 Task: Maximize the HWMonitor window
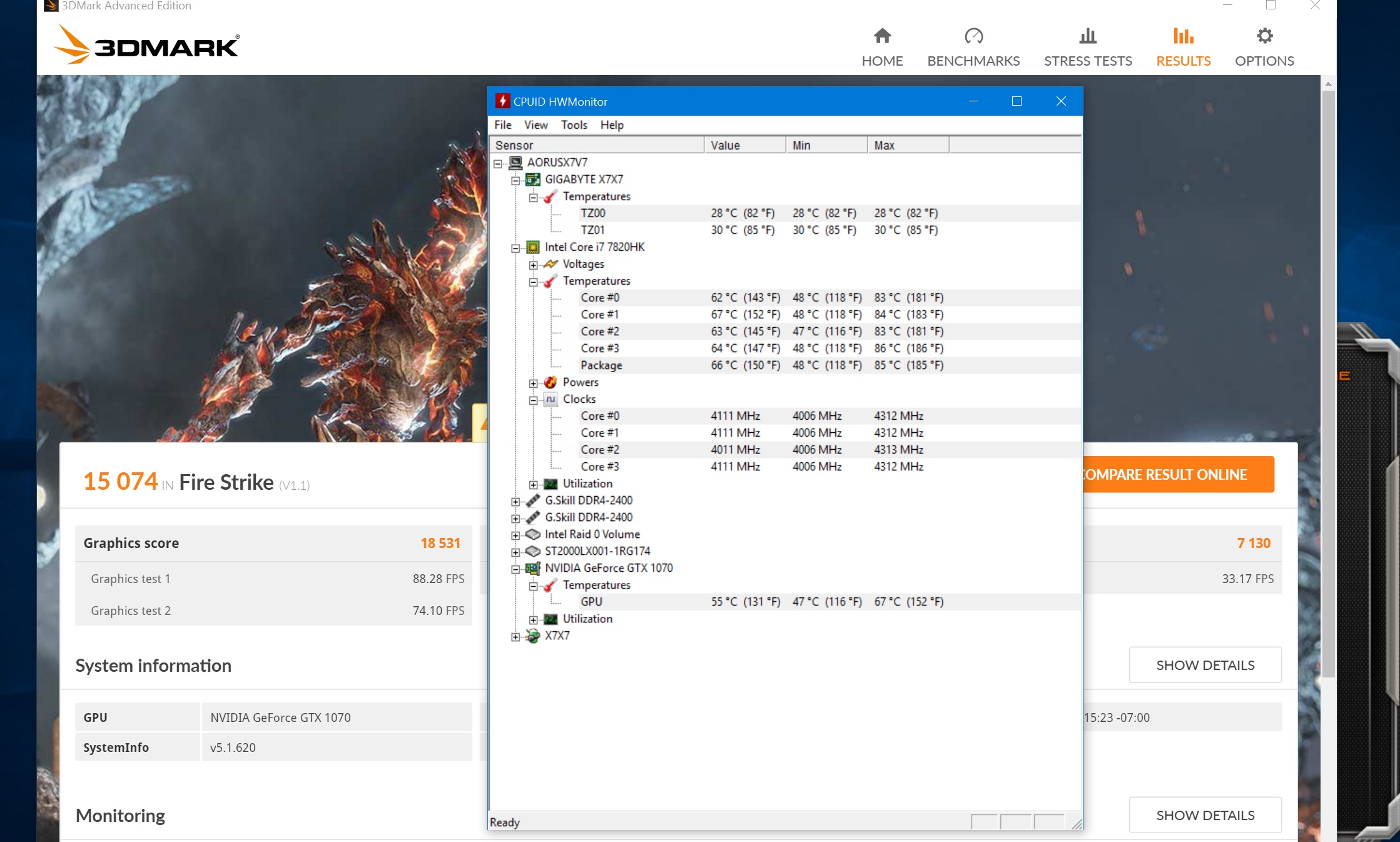[x=1017, y=101]
